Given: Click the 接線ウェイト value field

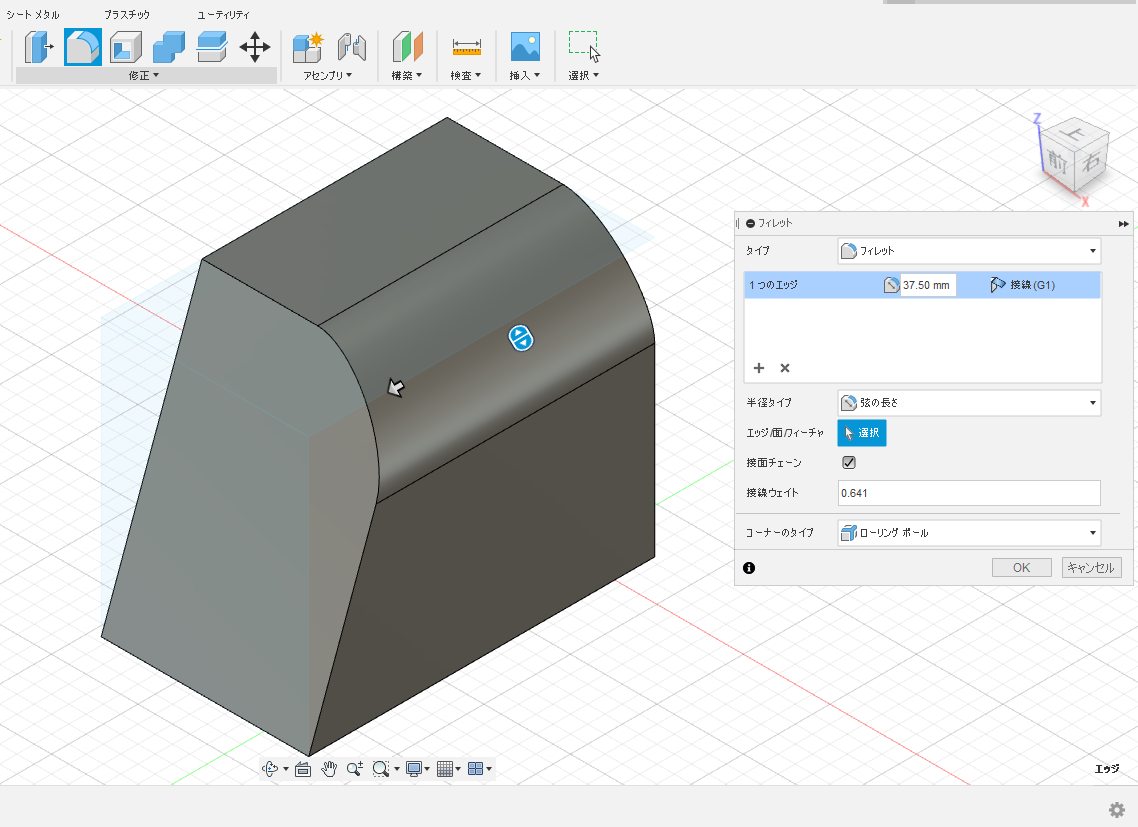Looking at the screenshot, I should click(968, 493).
